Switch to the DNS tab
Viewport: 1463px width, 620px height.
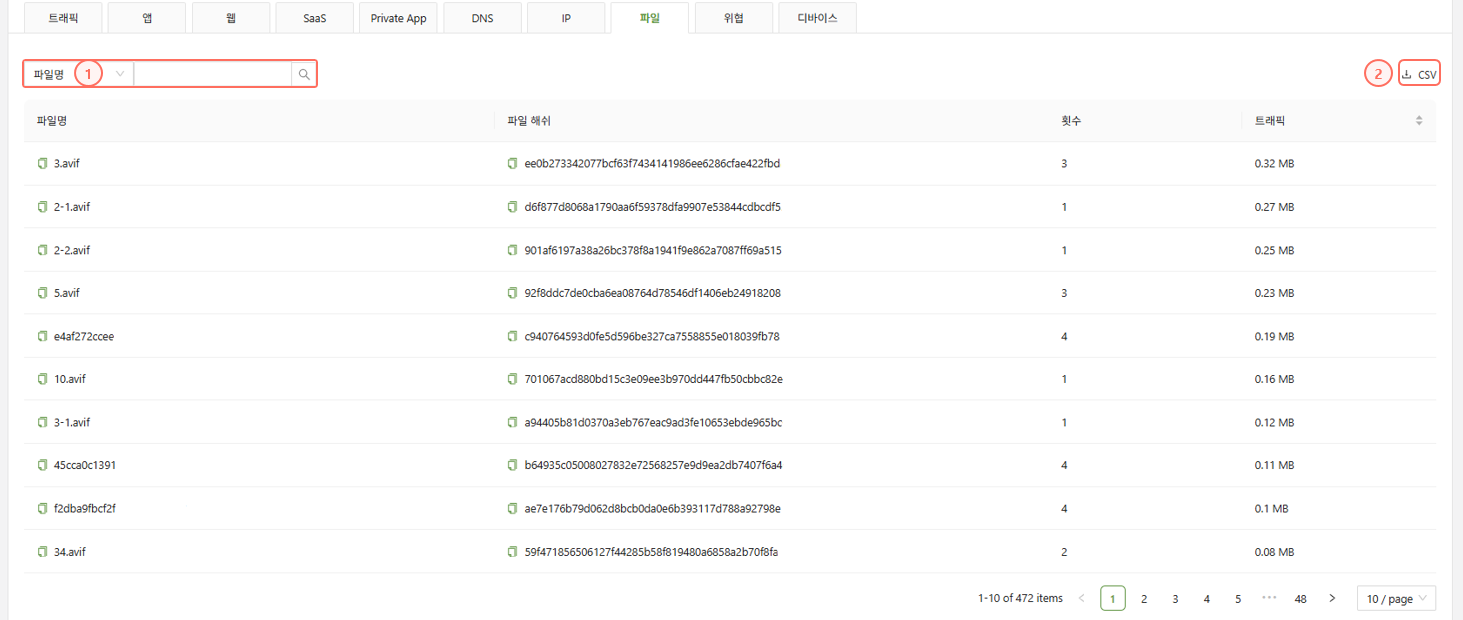(x=482, y=18)
